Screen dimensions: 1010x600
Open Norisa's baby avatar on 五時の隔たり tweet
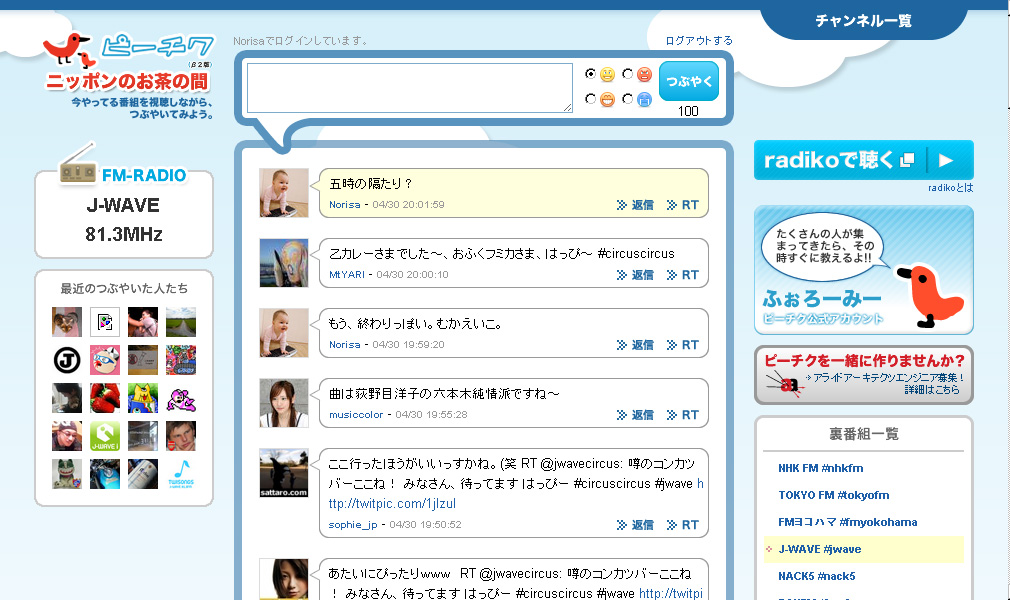pos(284,193)
